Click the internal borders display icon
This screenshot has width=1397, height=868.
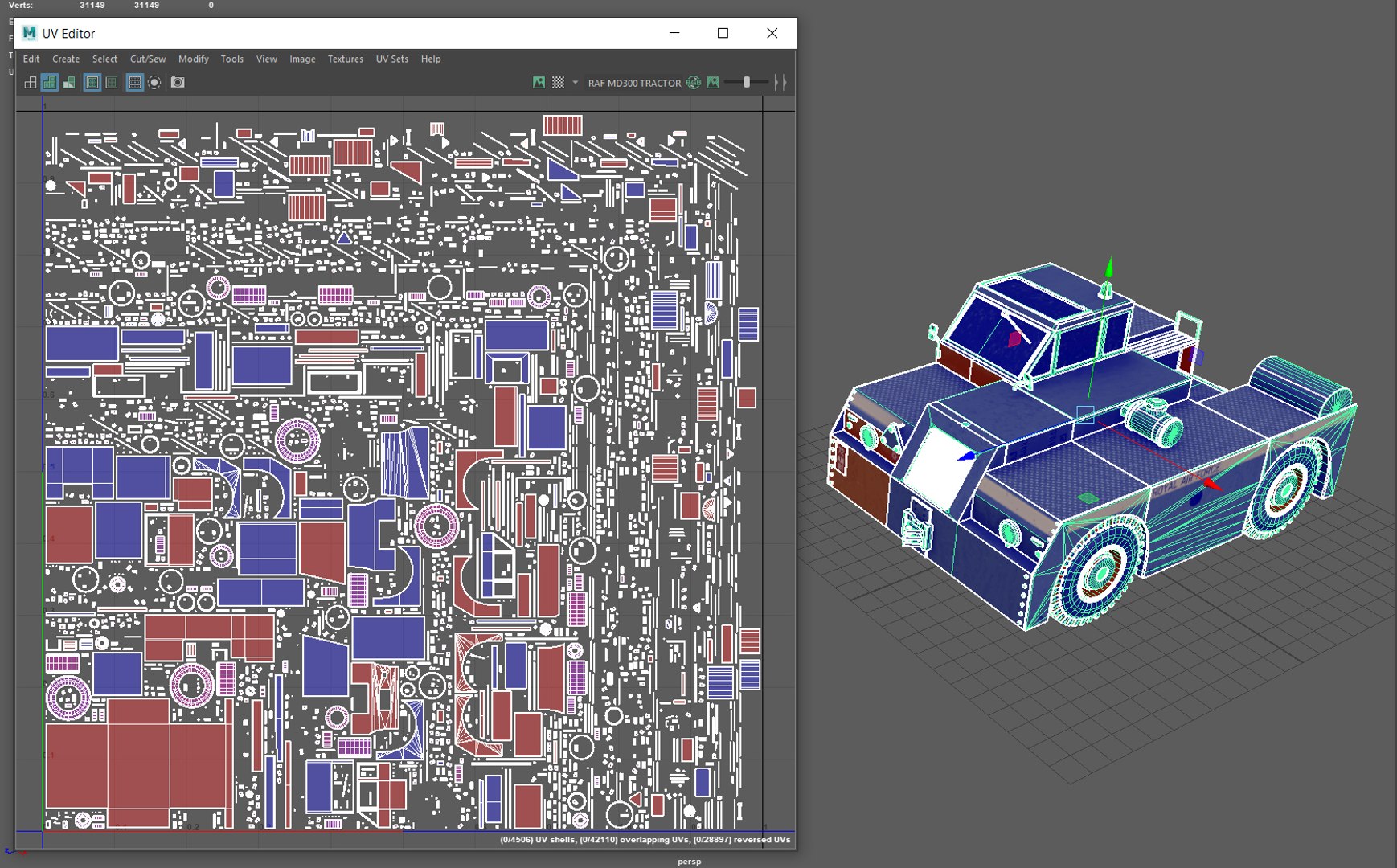pos(112,83)
